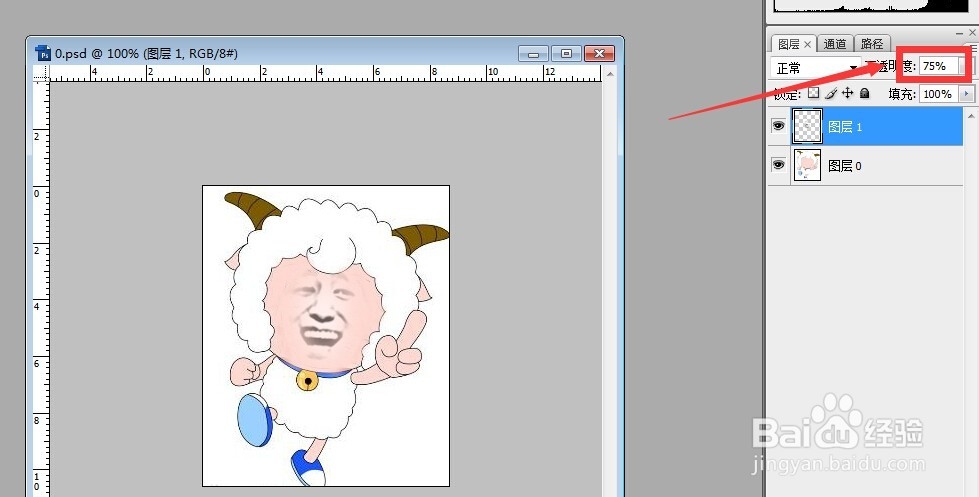The width and height of the screenshot is (979, 497).
Task: Open the Layers panel flyout menu
Action: 972,48
